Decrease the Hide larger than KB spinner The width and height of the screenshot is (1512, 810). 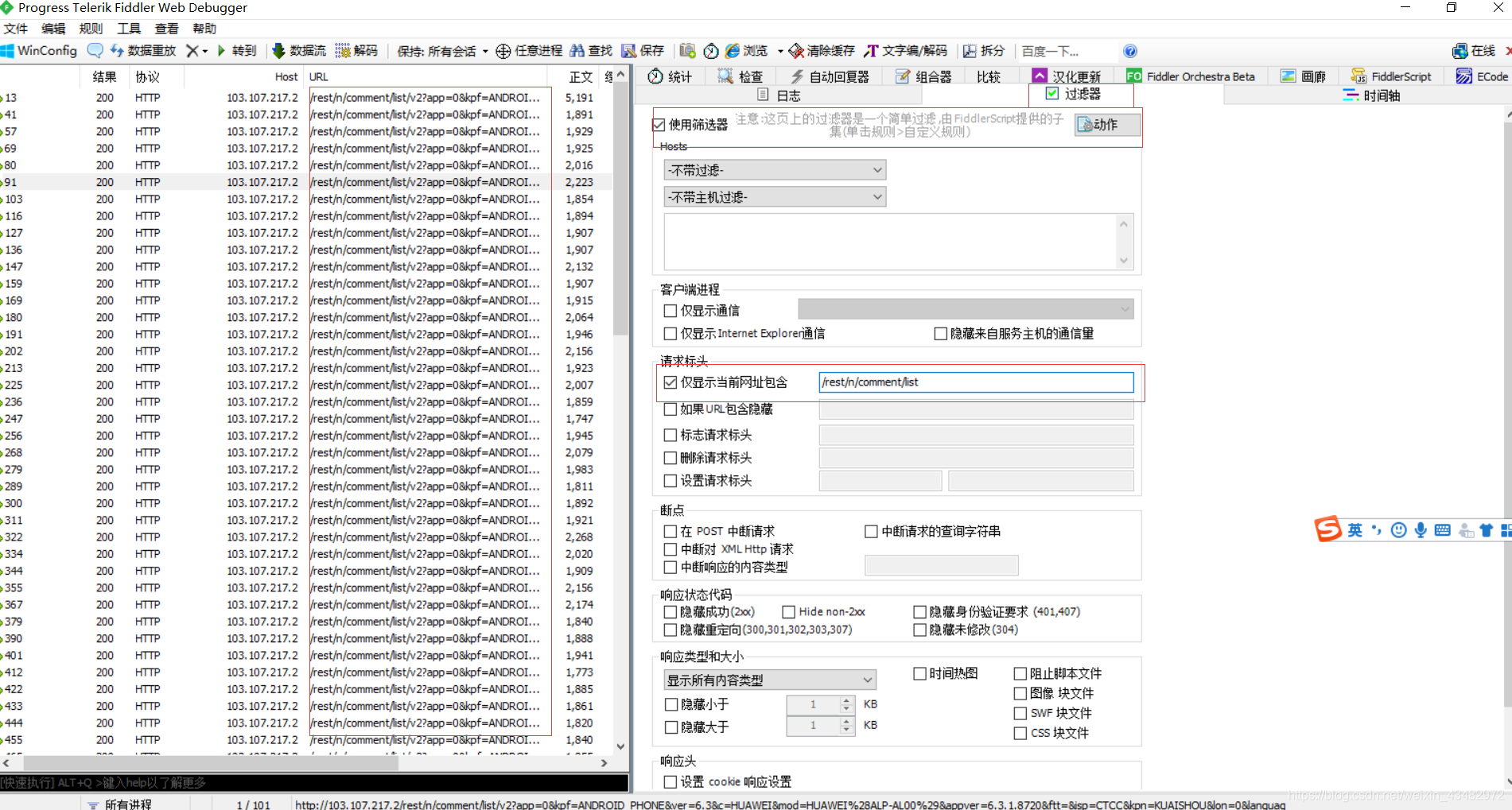[x=847, y=731]
